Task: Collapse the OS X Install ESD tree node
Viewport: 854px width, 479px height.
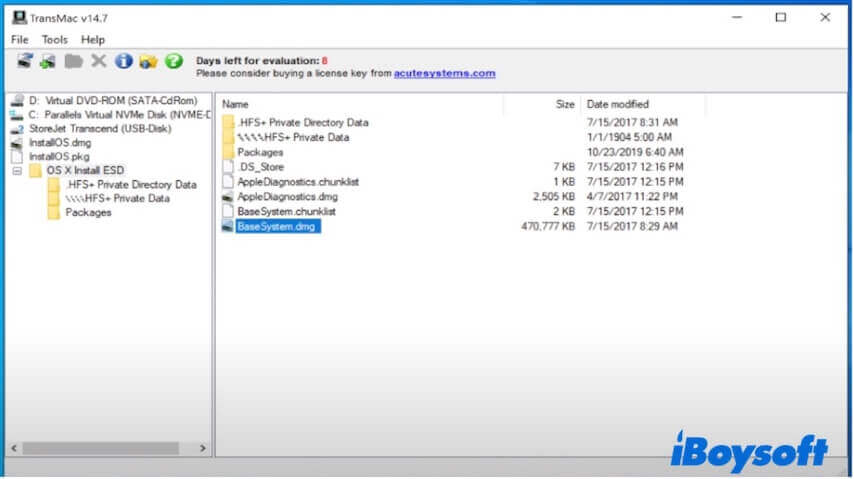Action: pos(17,171)
